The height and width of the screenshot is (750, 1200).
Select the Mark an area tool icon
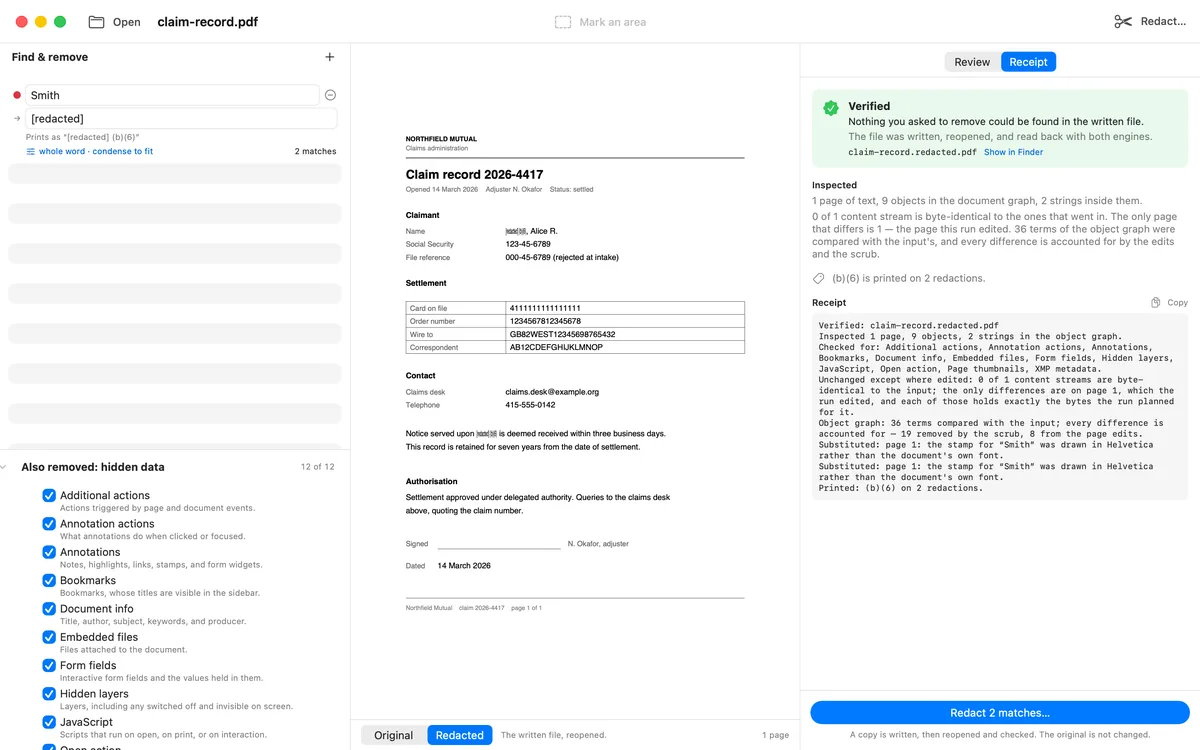[563, 22]
